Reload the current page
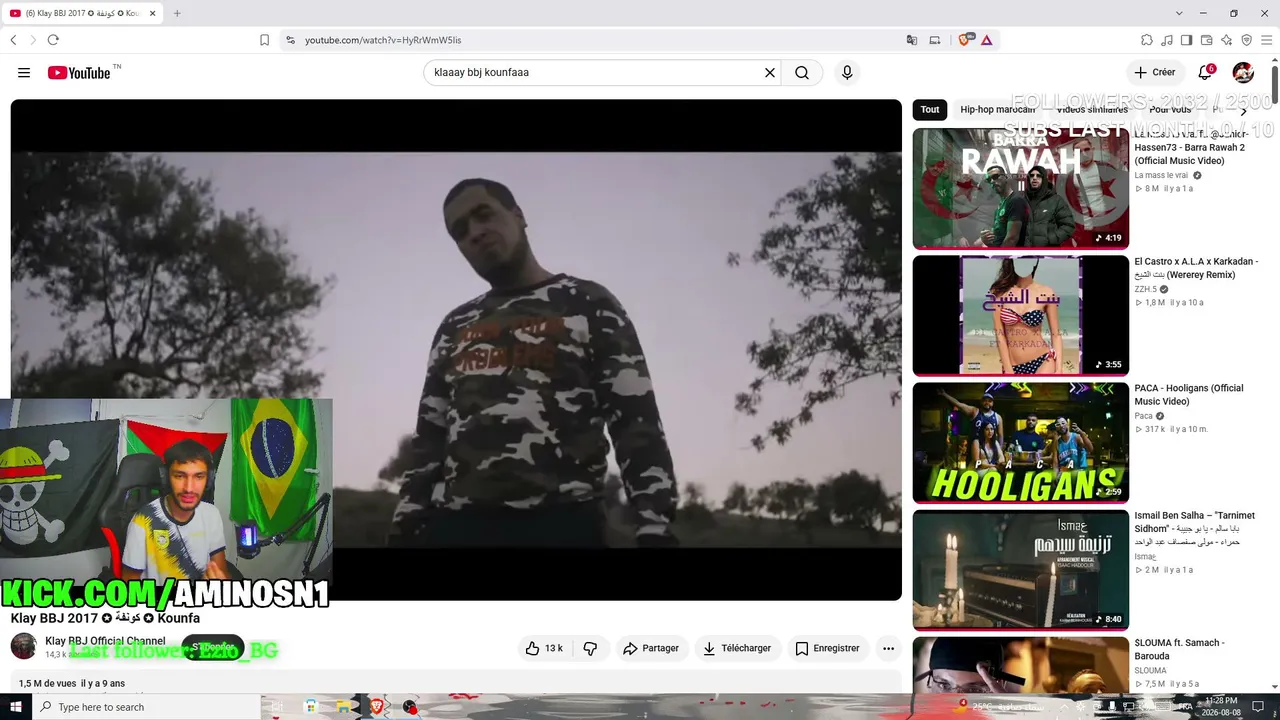Screen dimensions: 1280x720 53,40
